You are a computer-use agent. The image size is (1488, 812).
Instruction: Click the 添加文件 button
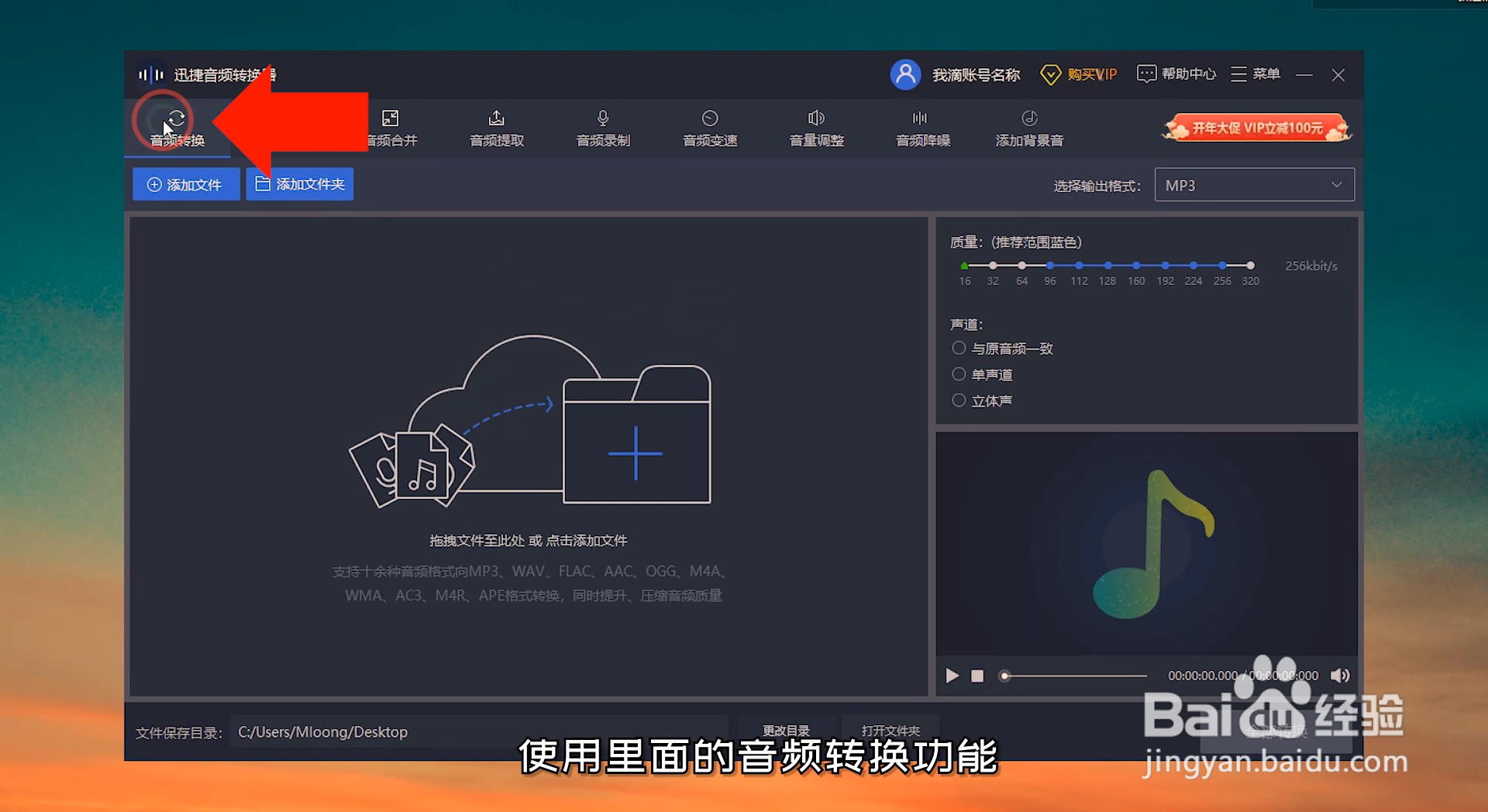185,184
